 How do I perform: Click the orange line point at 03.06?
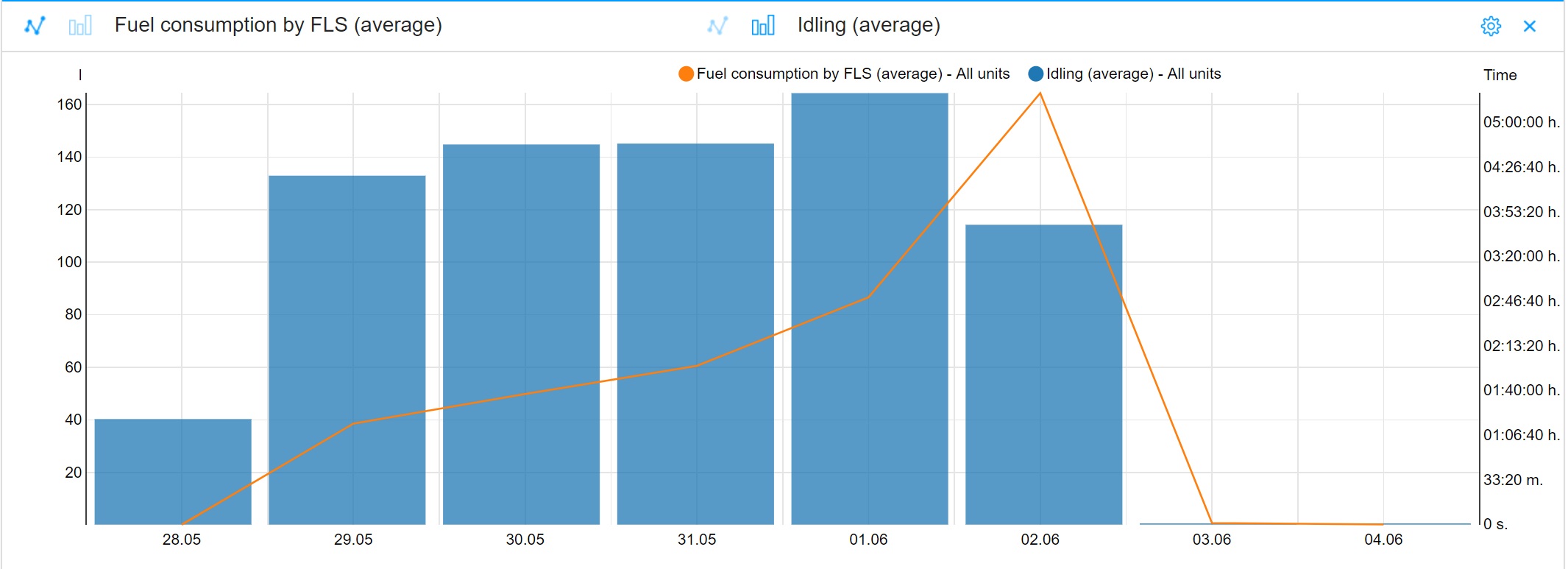pyautogui.click(x=1212, y=523)
